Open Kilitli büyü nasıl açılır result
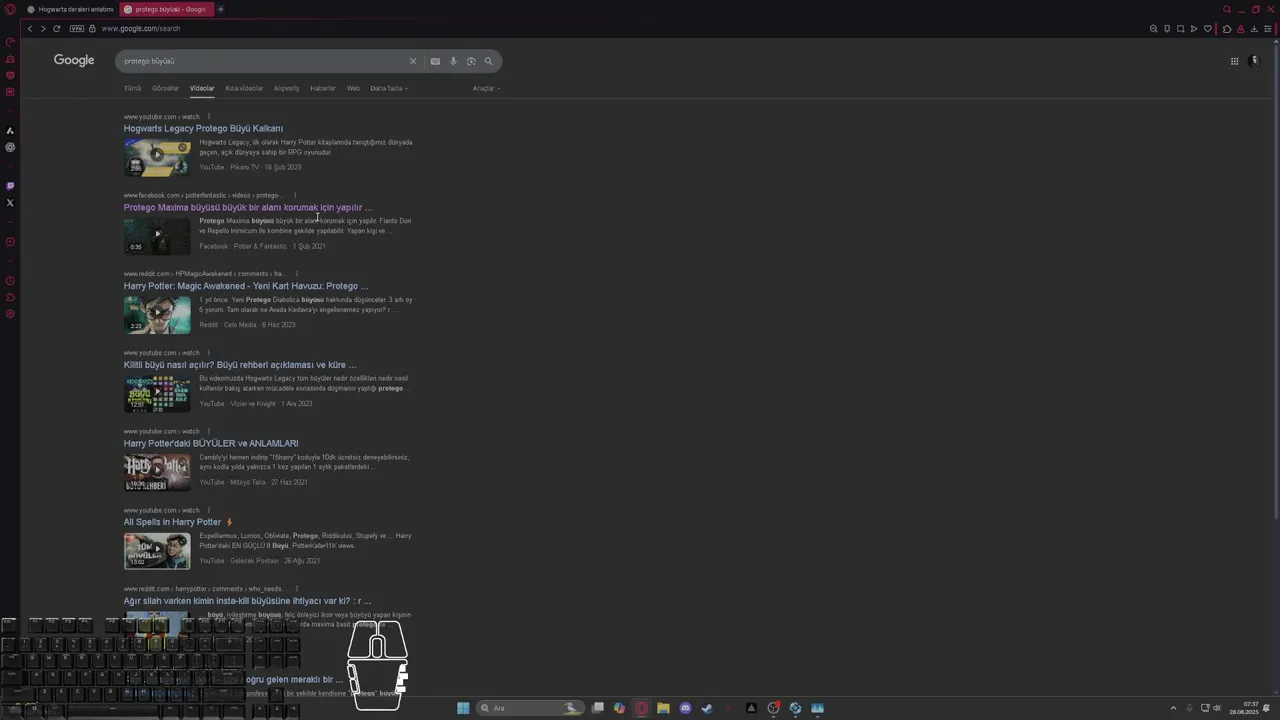 240,365
